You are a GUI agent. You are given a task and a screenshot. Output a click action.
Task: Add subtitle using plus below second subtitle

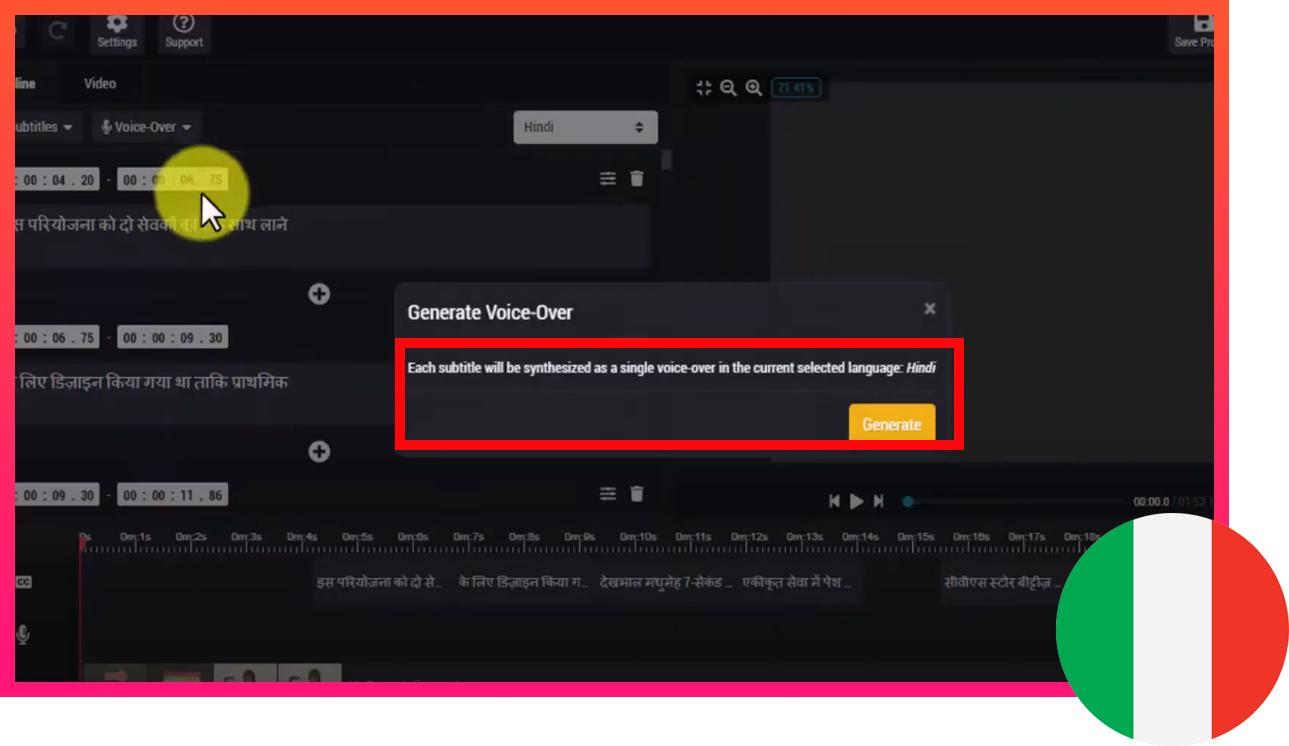[x=319, y=452]
